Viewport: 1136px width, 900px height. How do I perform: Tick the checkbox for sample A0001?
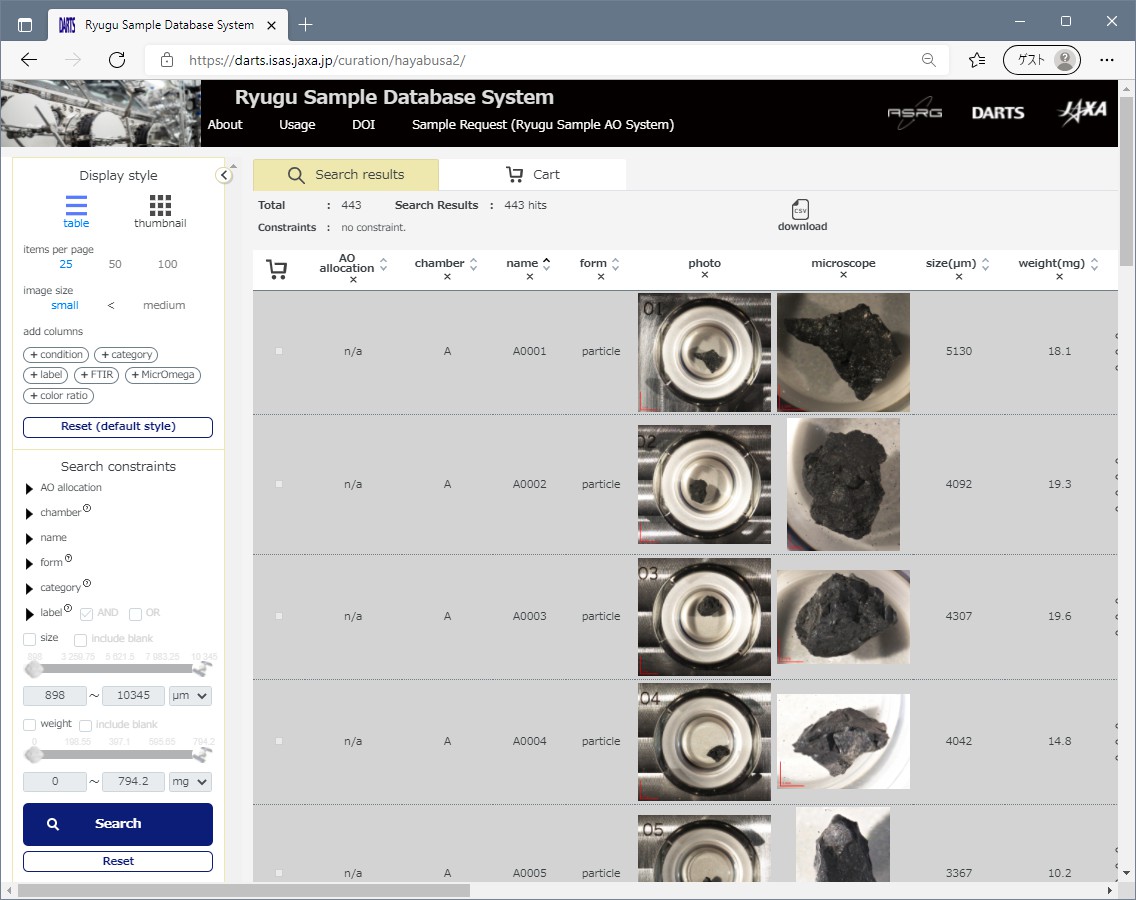(279, 351)
